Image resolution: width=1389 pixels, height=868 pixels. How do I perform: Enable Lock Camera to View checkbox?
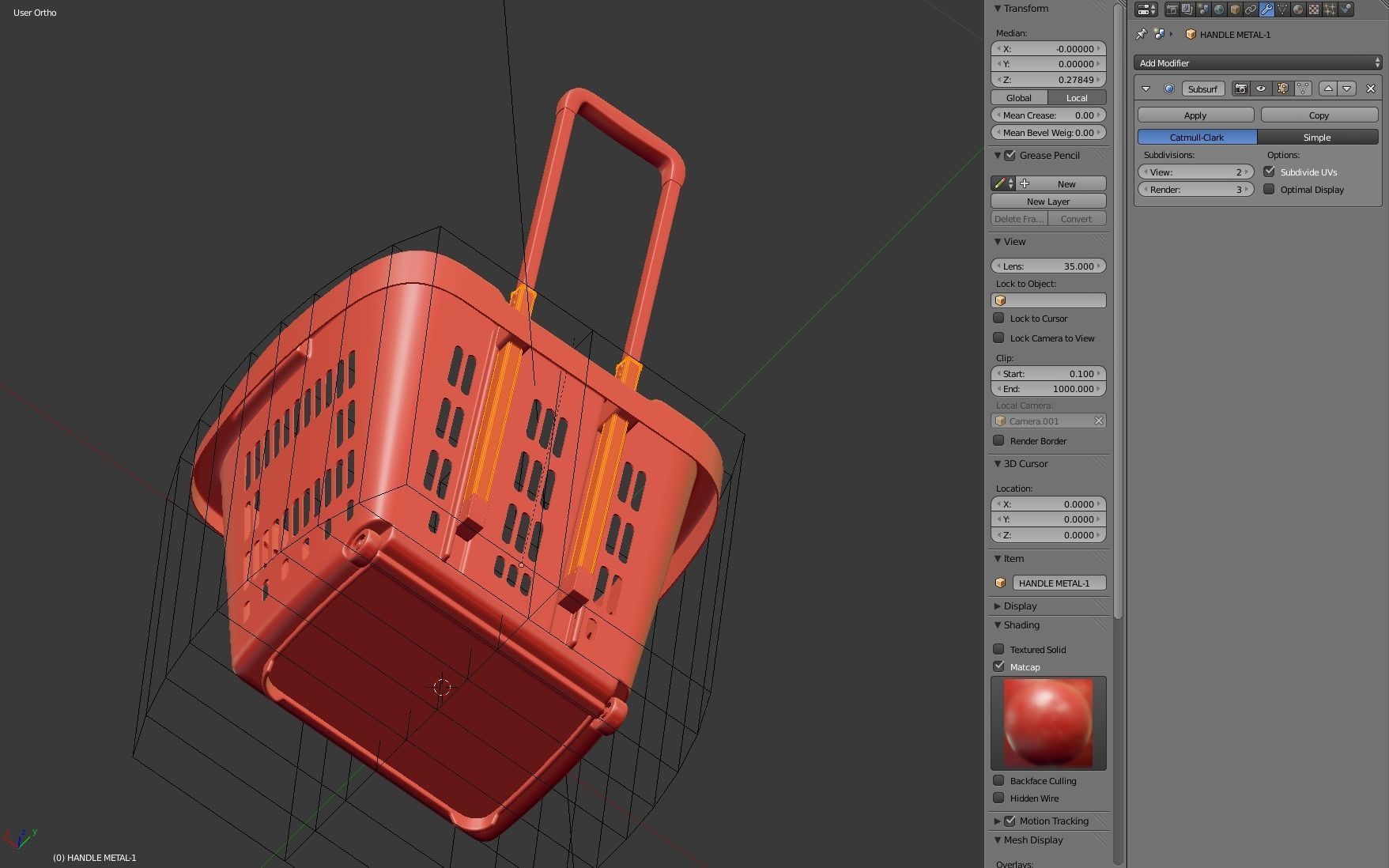[x=998, y=338]
